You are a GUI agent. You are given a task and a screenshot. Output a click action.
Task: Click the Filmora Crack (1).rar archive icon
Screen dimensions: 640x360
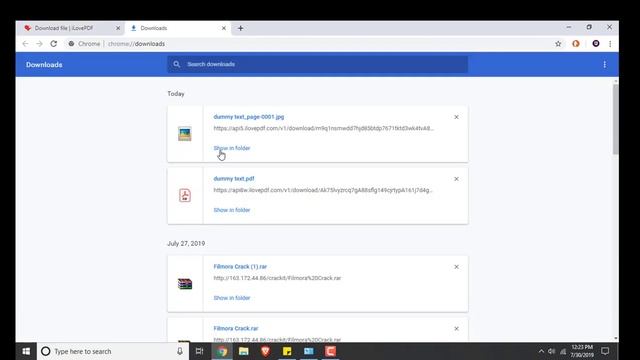[184, 284]
